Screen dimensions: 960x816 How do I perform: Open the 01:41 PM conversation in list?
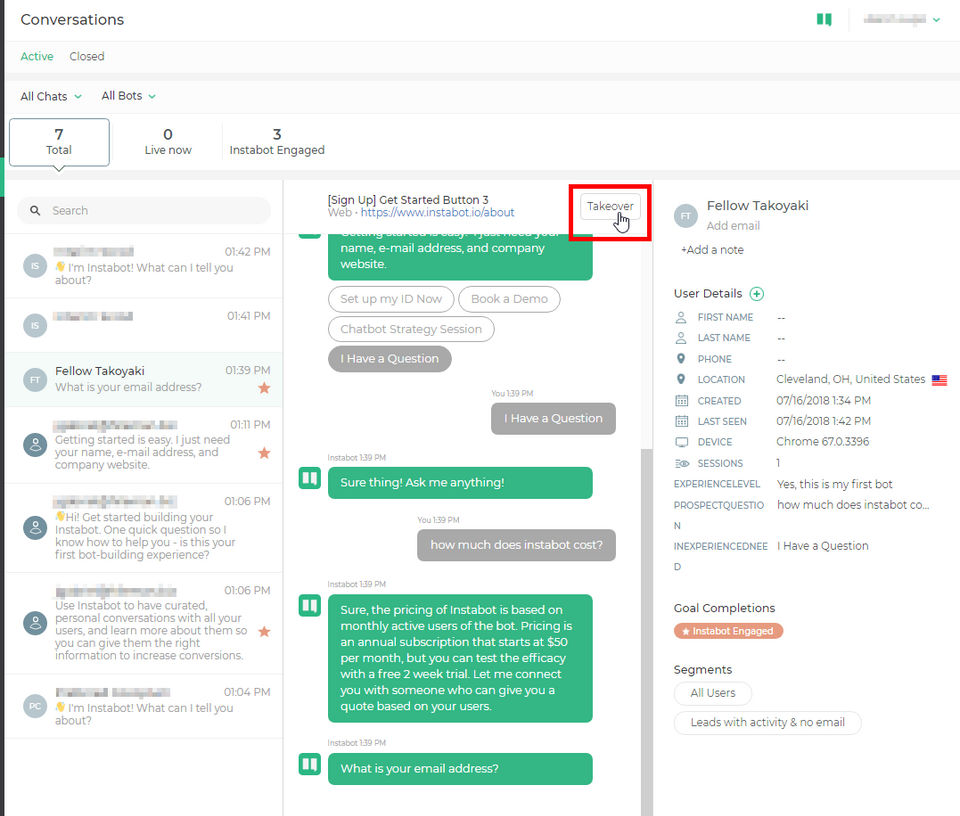coord(144,325)
